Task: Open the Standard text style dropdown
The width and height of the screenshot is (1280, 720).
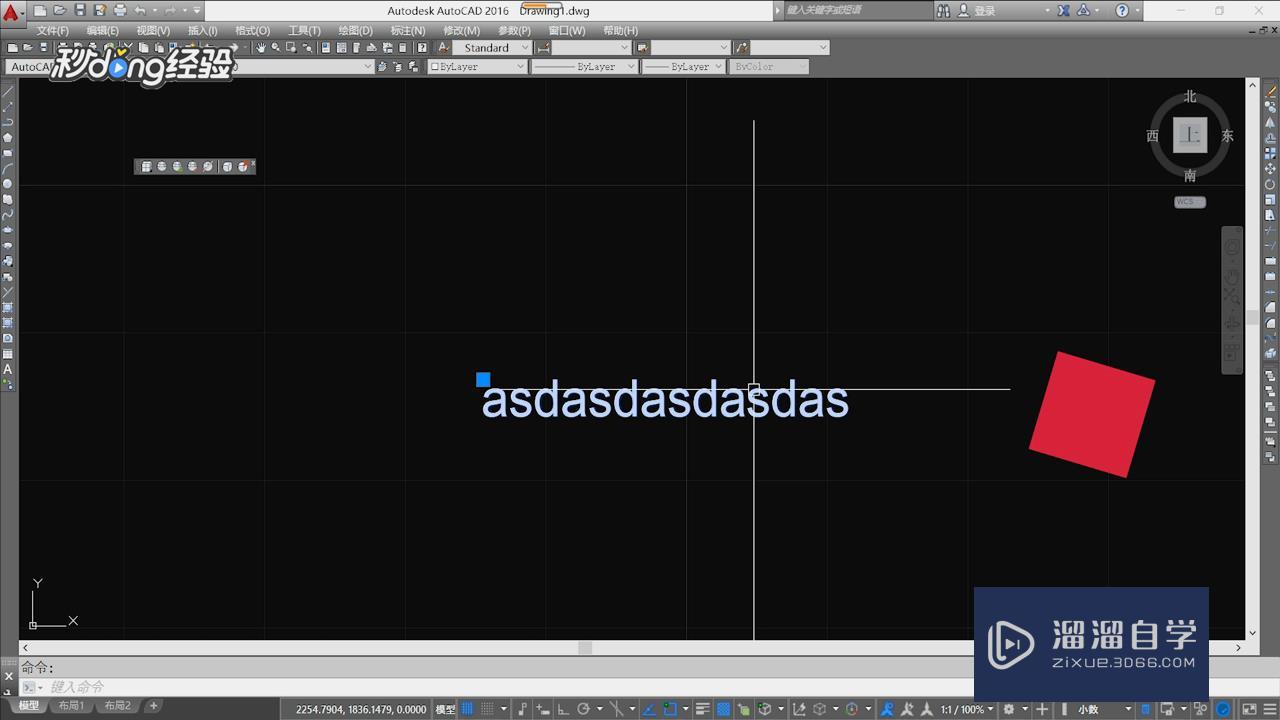Action: [491, 48]
